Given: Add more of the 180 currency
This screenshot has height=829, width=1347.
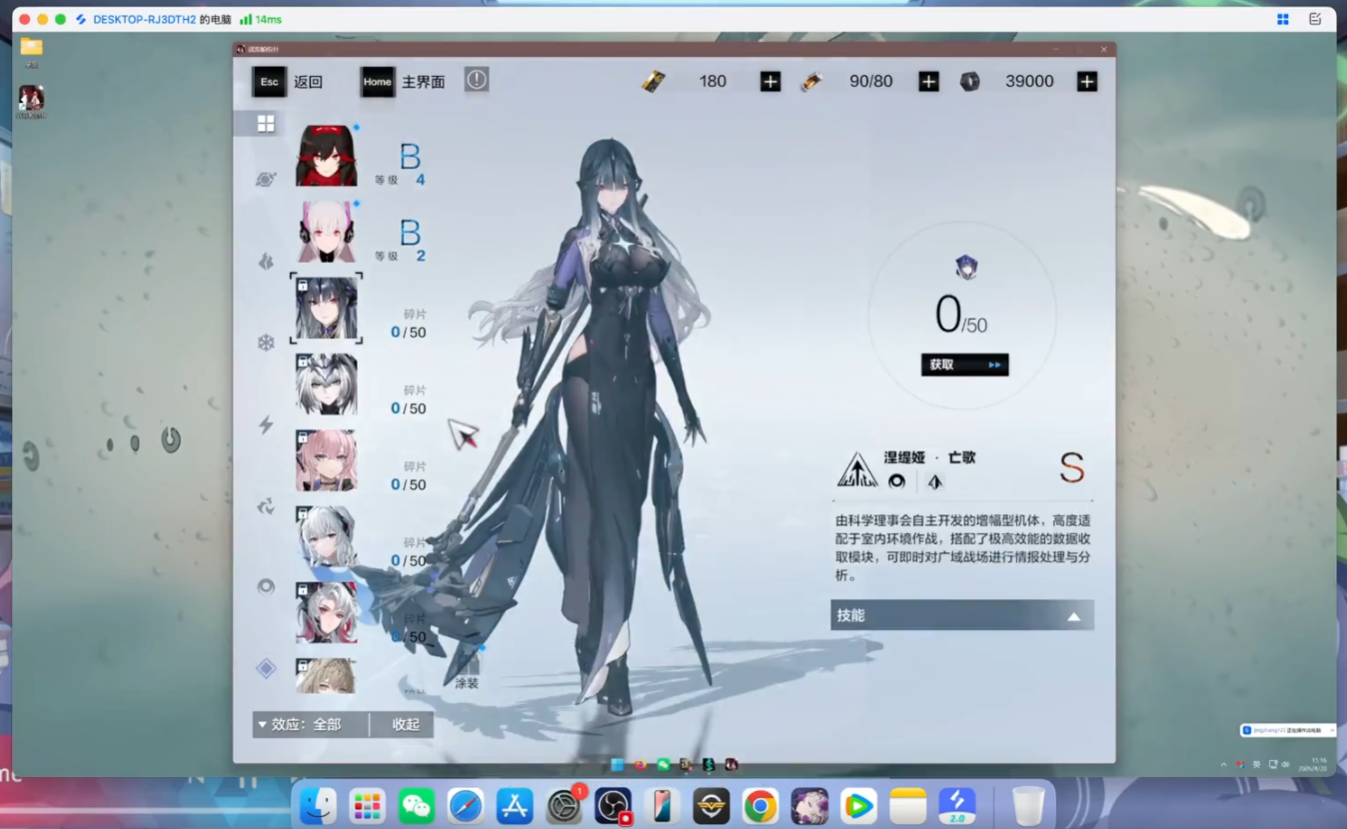Looking at the screenshot, I should [770, 82].
